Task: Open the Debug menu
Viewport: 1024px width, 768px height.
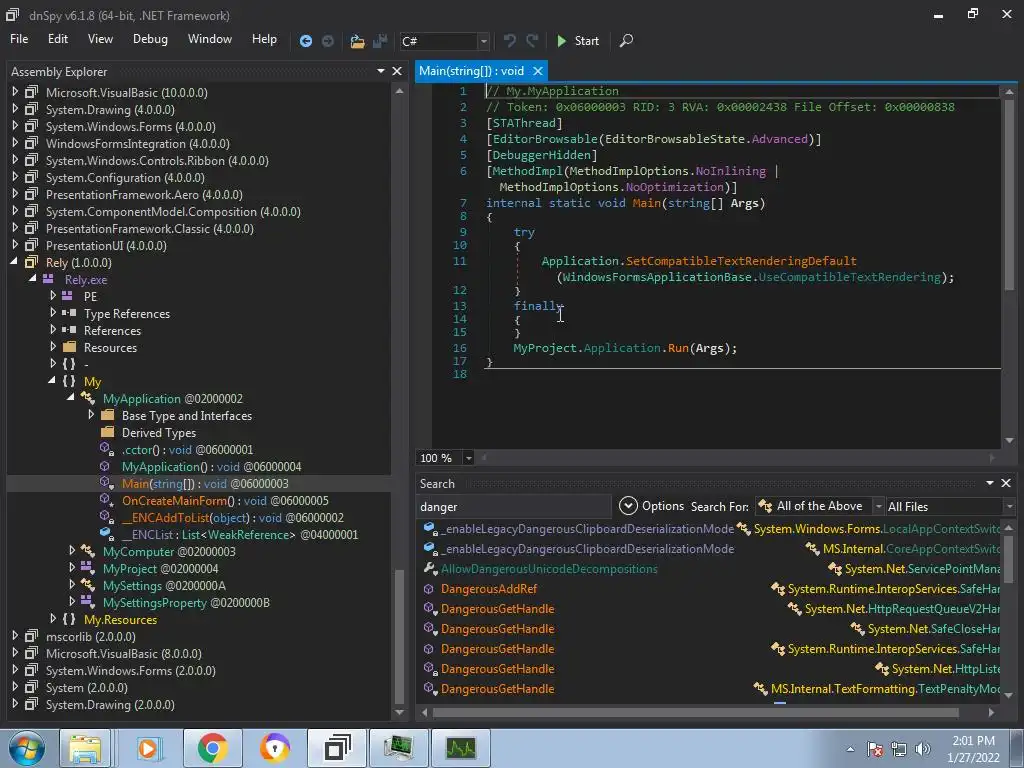Action: [150, 39]
